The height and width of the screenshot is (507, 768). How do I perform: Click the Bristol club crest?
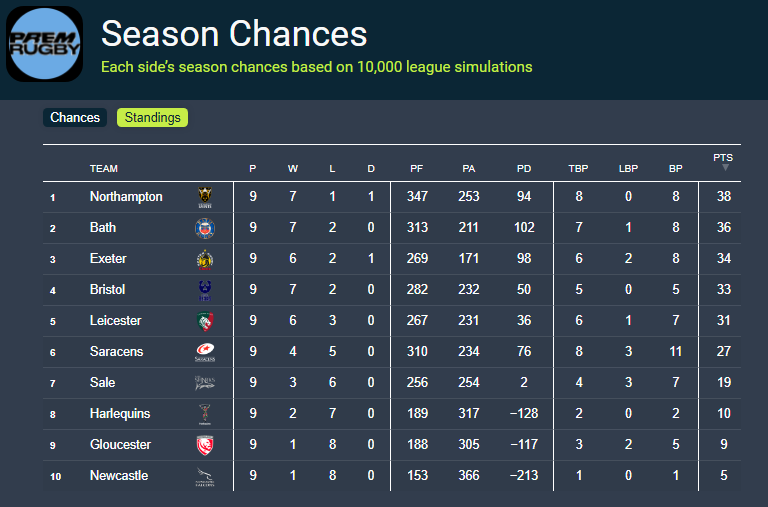click(x=205, y=290)
